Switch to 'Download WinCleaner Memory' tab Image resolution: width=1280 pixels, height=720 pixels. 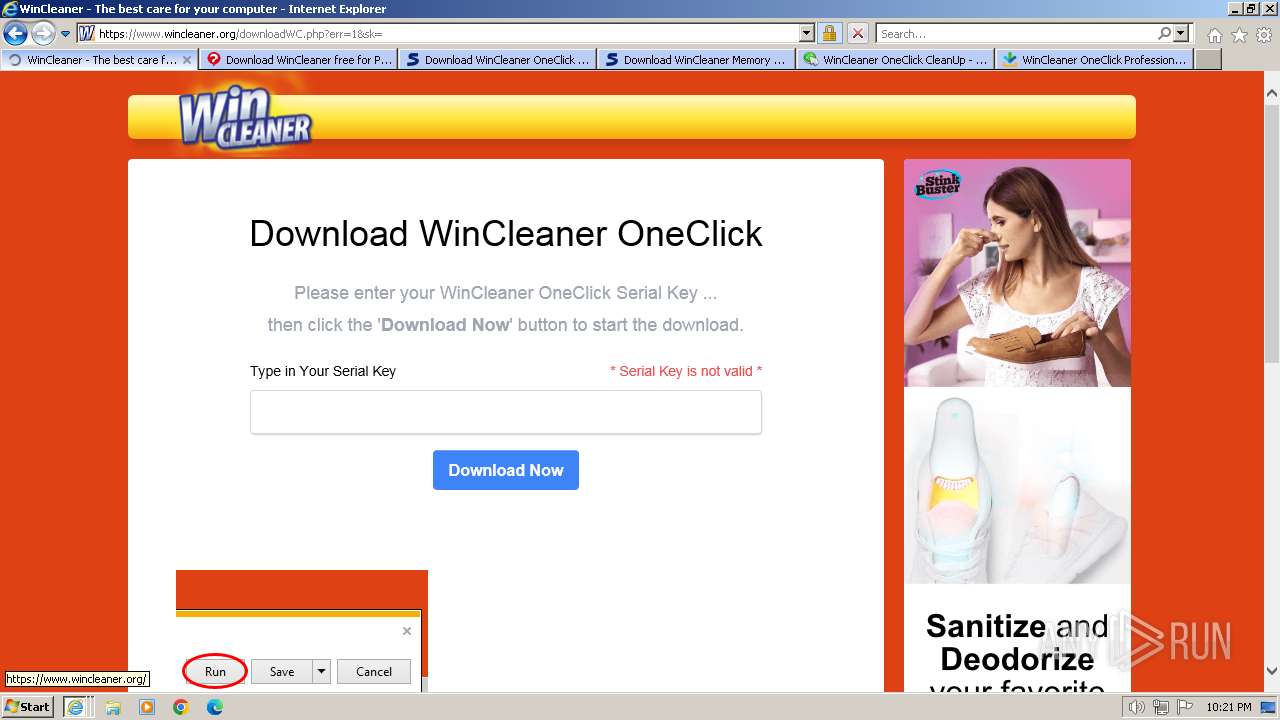pos(696,60)
